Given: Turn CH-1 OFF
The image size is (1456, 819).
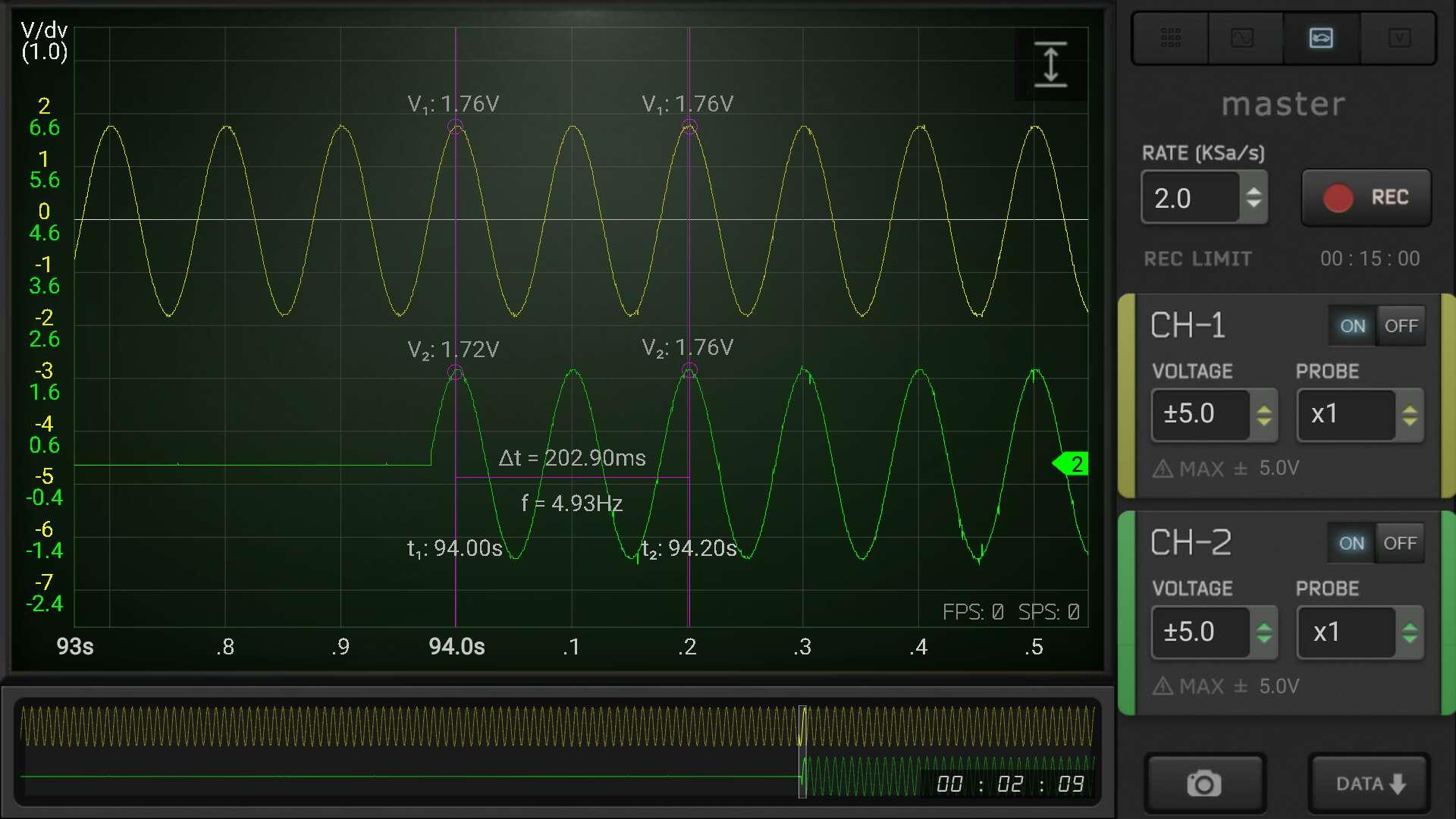Looking at the screenshot, I should point(1401,326).
